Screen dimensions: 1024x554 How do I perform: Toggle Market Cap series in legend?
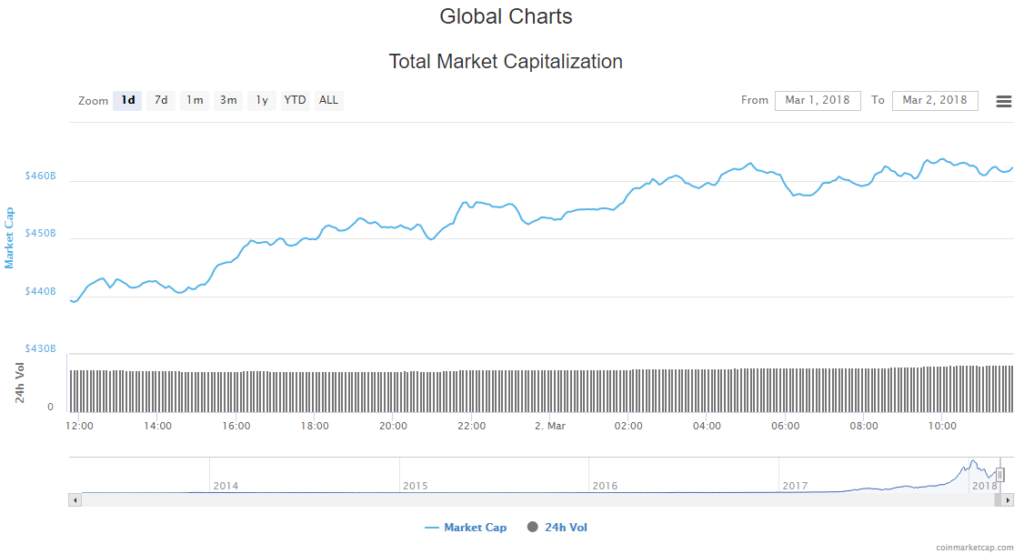(466, 527)
